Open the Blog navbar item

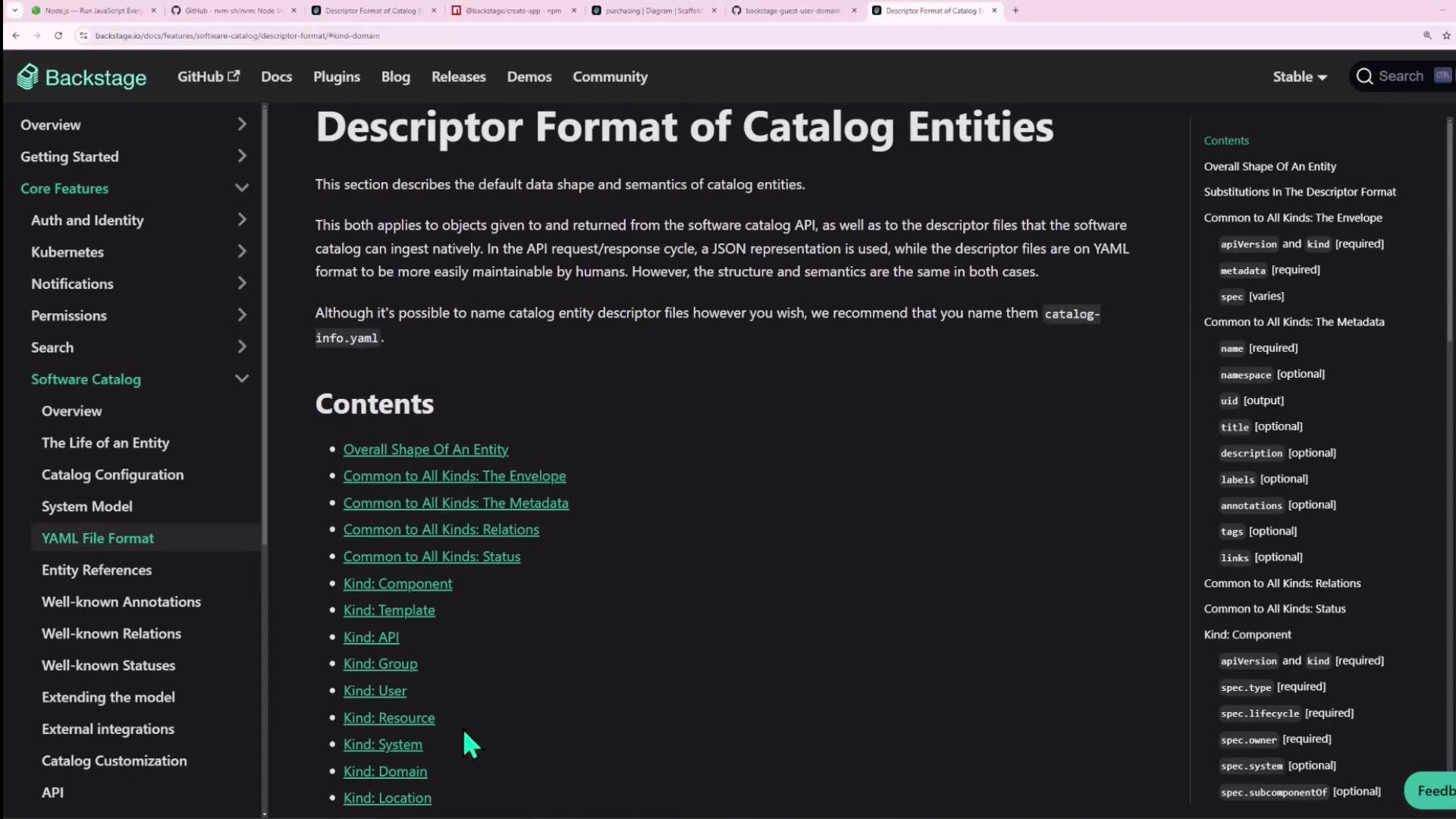[395, 77]
